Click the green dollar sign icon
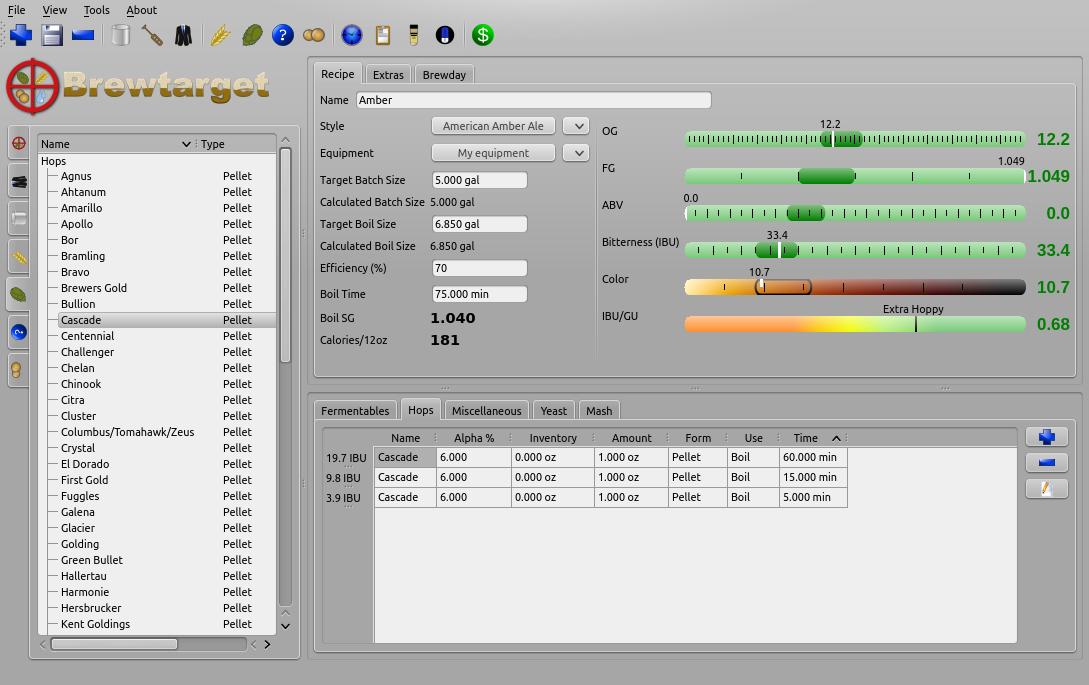Screen dimensions: 1089x685 [x=483, y=35]
